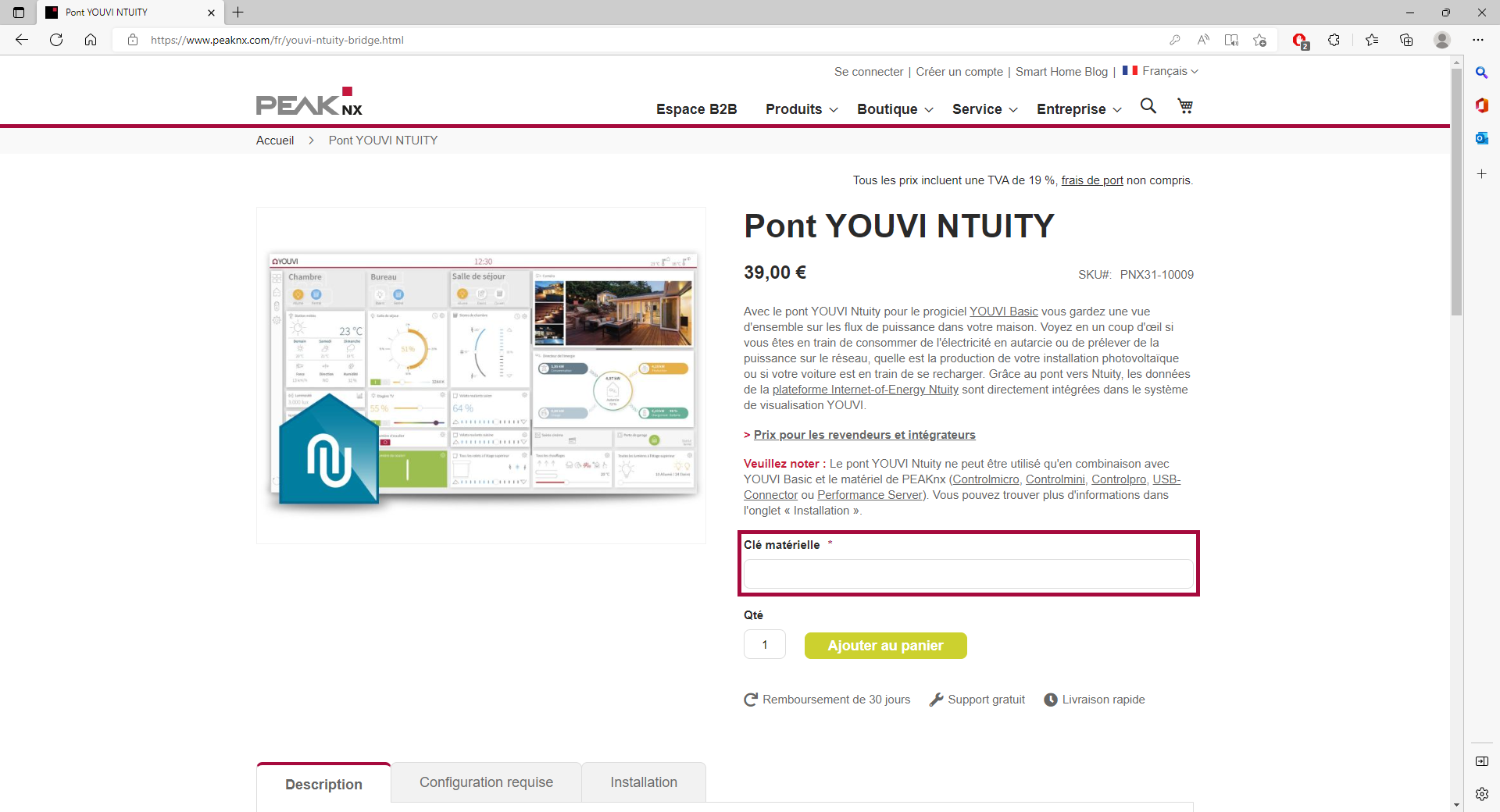Open the shopping cart icon
The height and width of the screenshot is (812, 1500).
tap(1185, 105)
